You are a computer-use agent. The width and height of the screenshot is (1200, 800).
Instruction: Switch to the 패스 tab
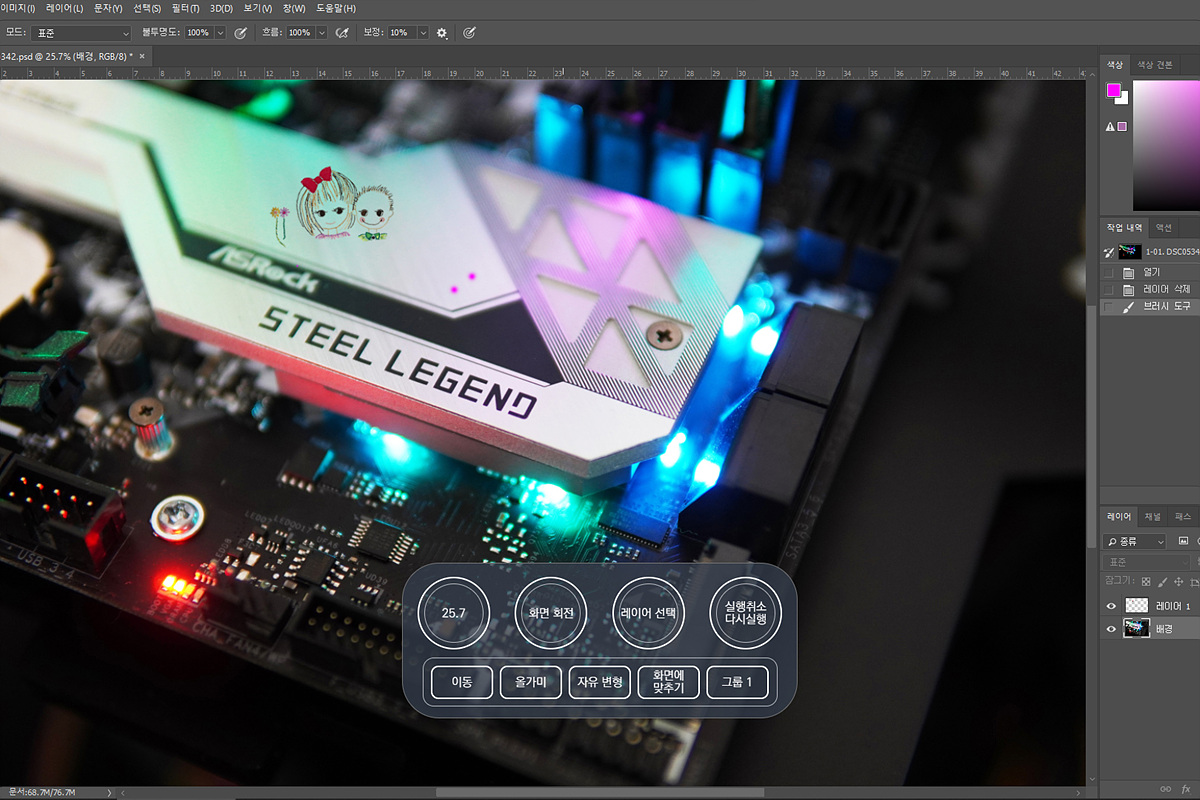pos(1183,517)
